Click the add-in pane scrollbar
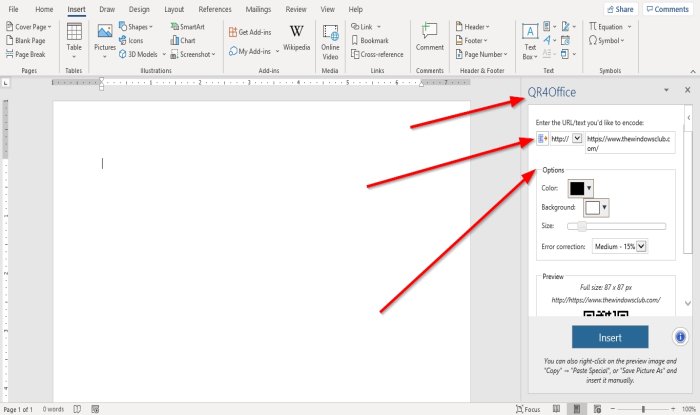This screenshot has height=415, width=700. (x=688, y=192)
